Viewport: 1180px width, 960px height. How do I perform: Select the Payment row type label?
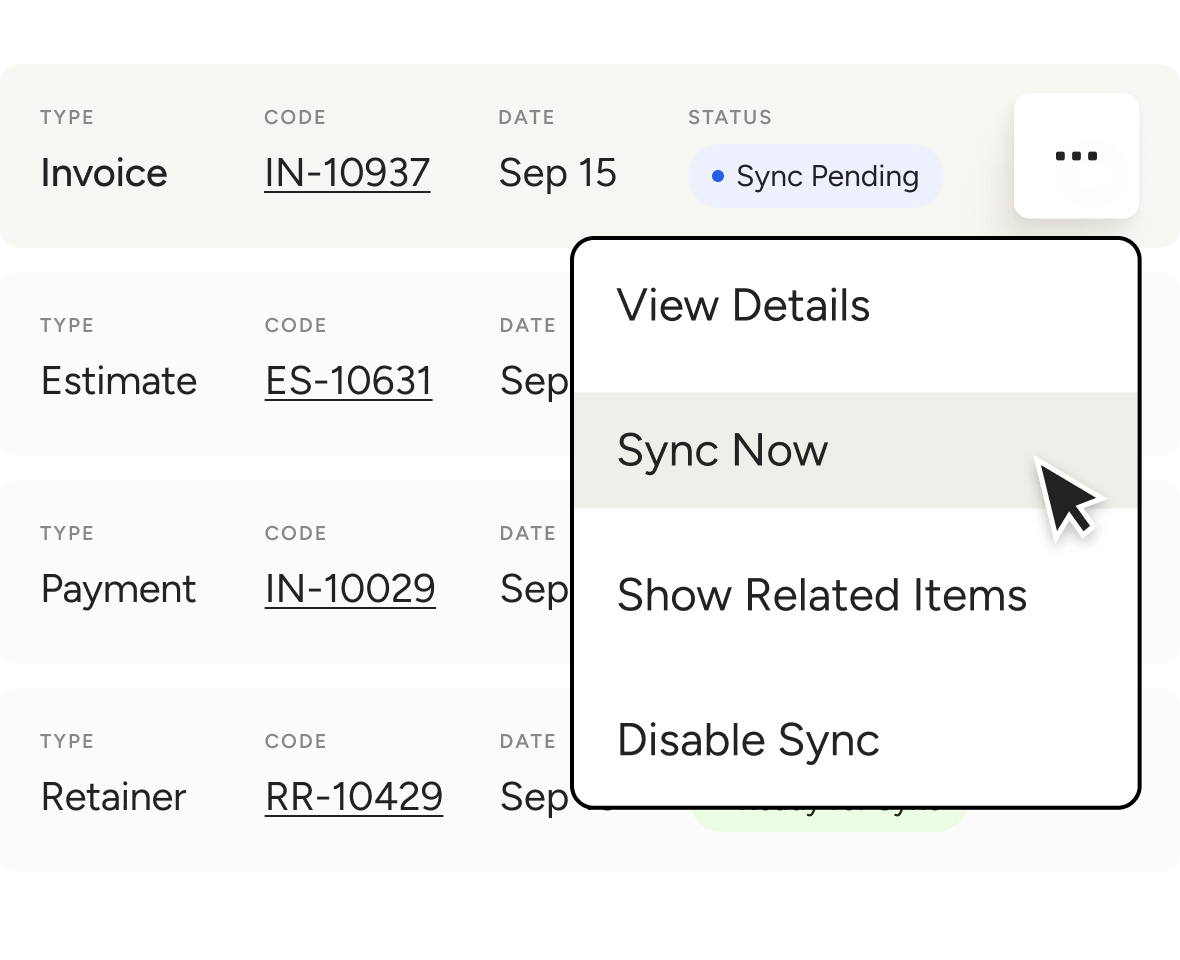coord(118,589)
